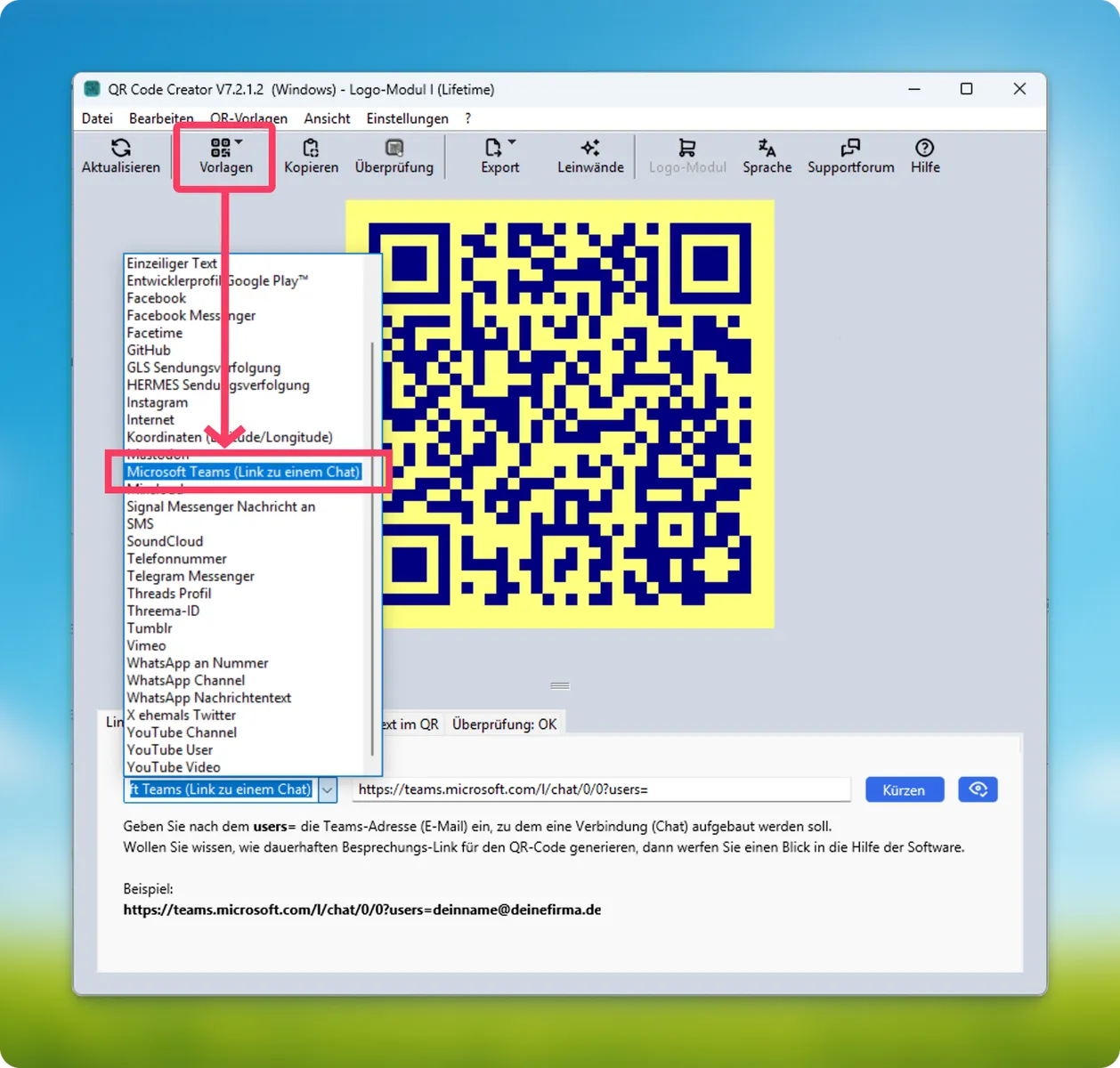Select WhatsApp Channel template
This screenshot has width=1120, height=1068.
click(x=185, y=680)
